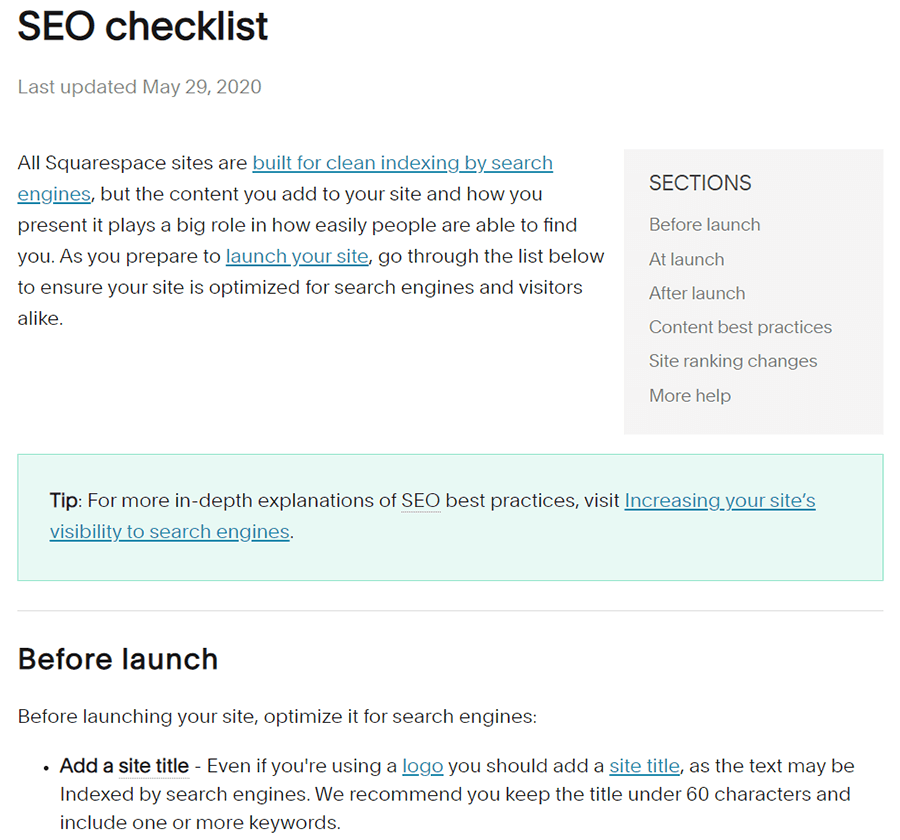
Task: Click the SECTIONS sidebar header
Action: (700, 183)
